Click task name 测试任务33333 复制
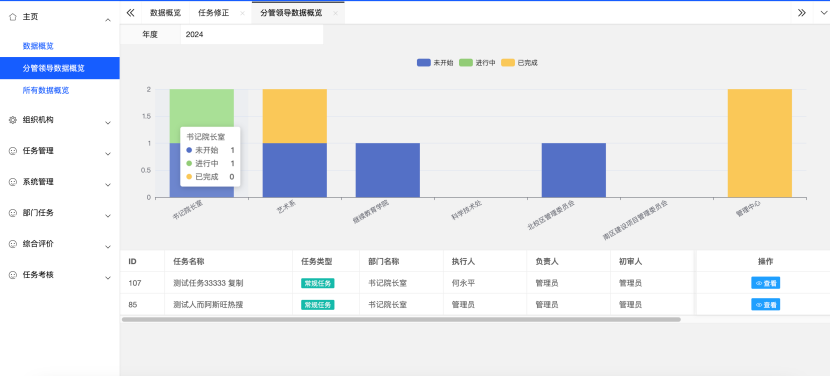Viewport: 830px width, 376px height. (208, 283)
